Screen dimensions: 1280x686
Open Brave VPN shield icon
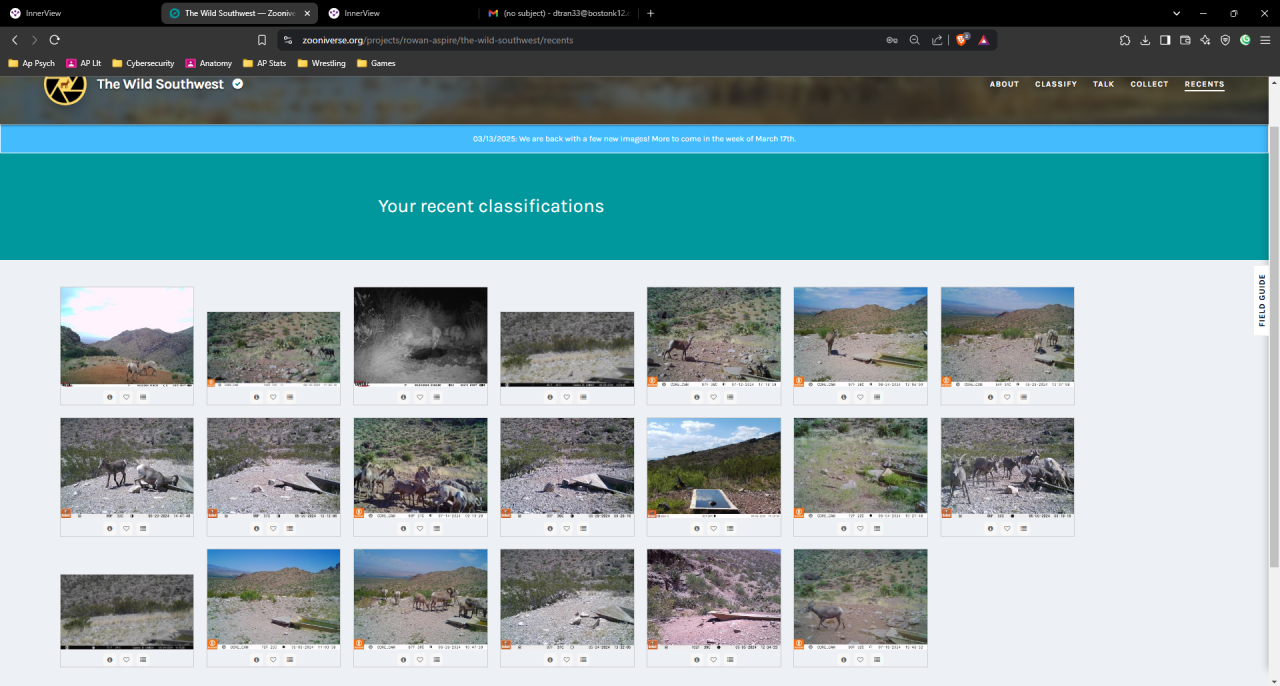1225,40
